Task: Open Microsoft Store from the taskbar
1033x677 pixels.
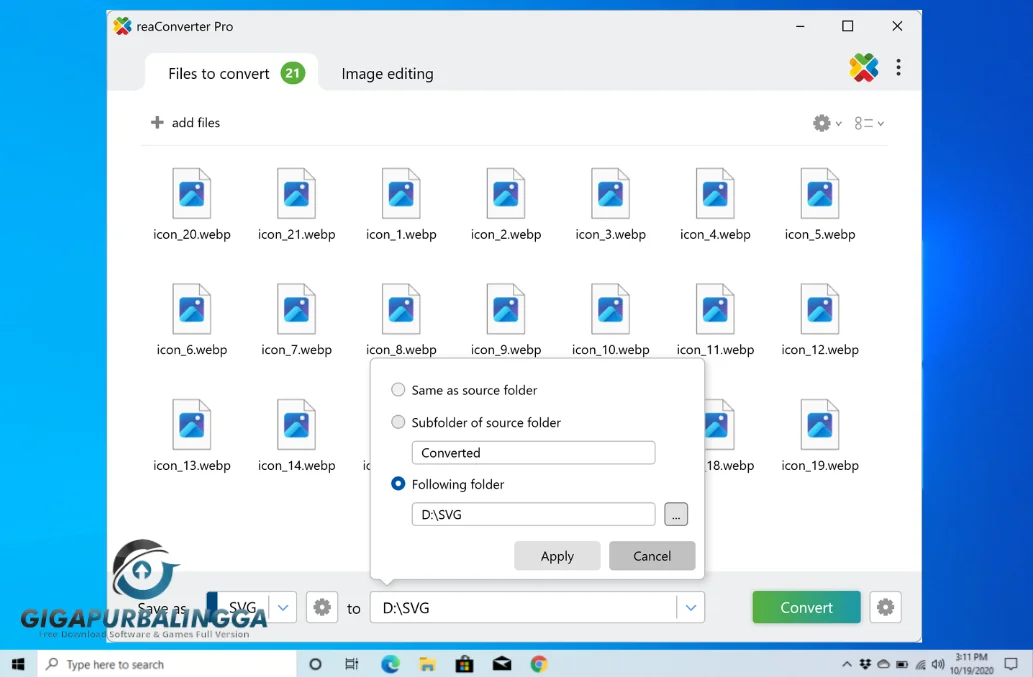Action: tap(464, 664)
